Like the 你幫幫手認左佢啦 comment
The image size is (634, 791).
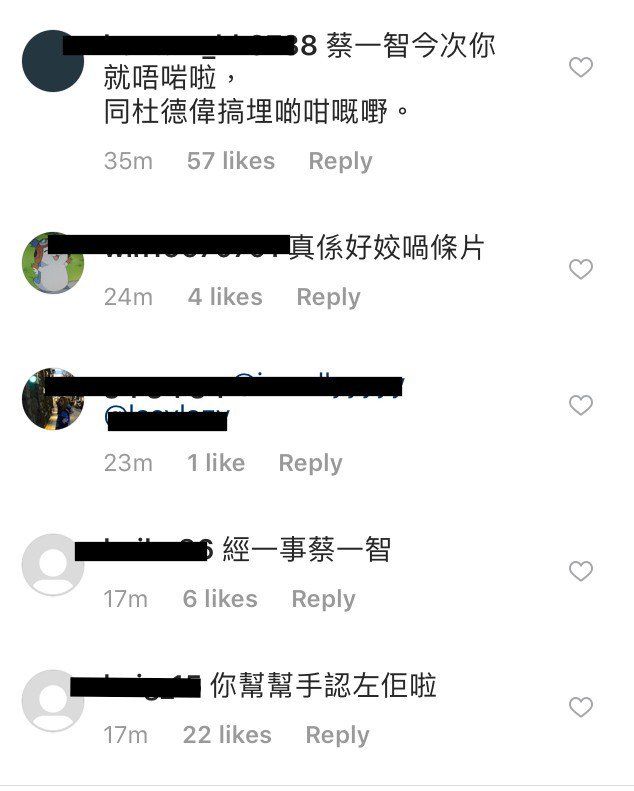[x=581, y=707]
